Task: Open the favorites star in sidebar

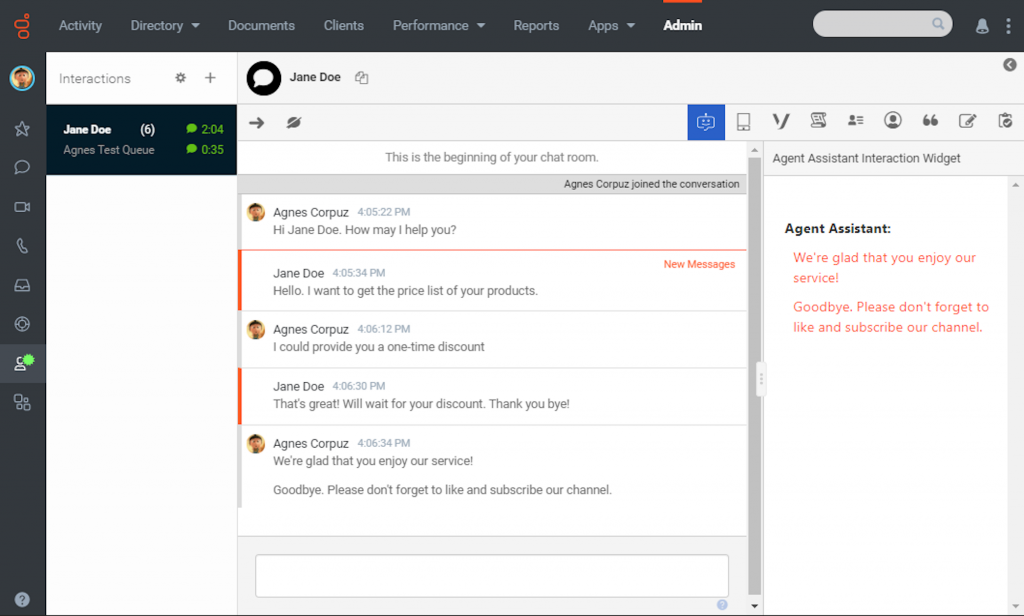Action: click(22, 129)
